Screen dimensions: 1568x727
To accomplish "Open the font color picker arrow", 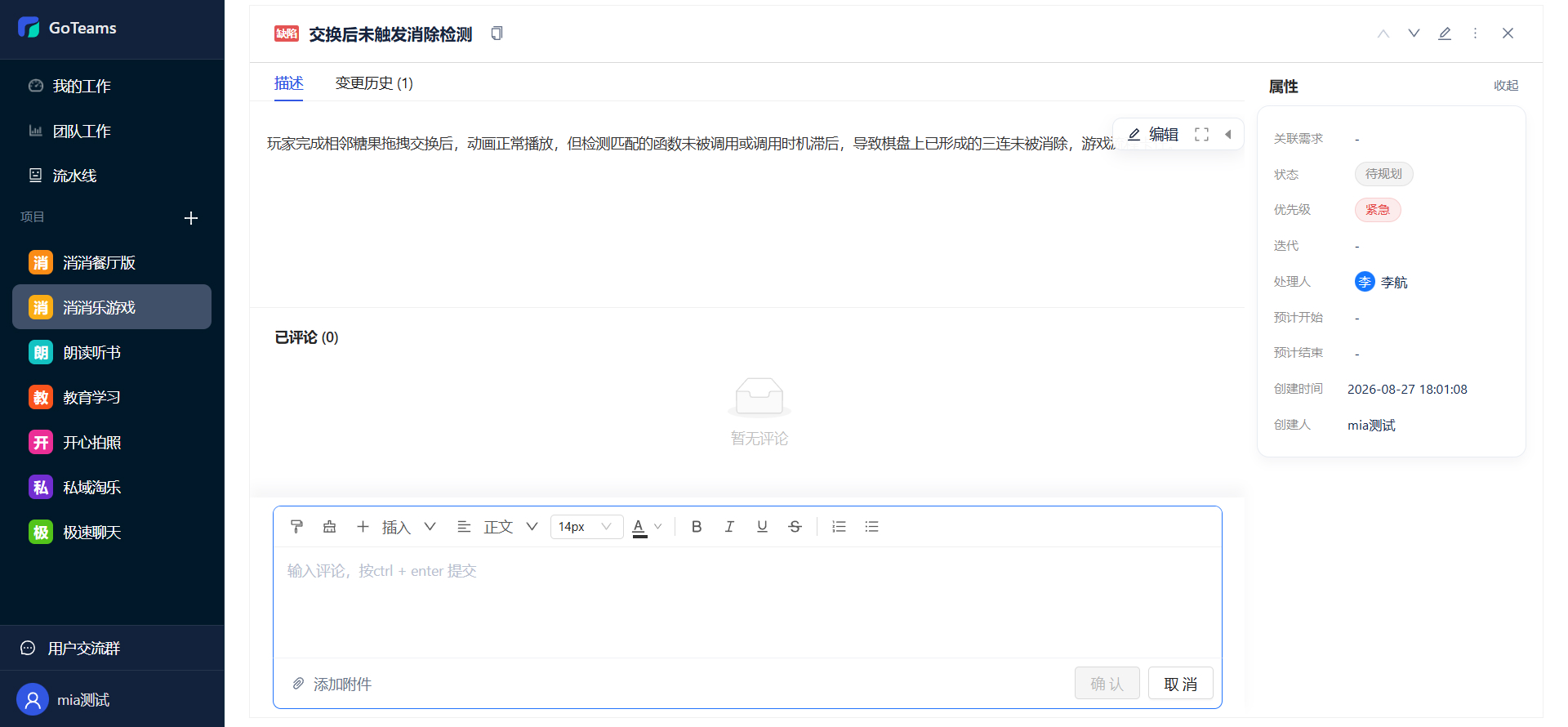I will (x=658, y=527).
